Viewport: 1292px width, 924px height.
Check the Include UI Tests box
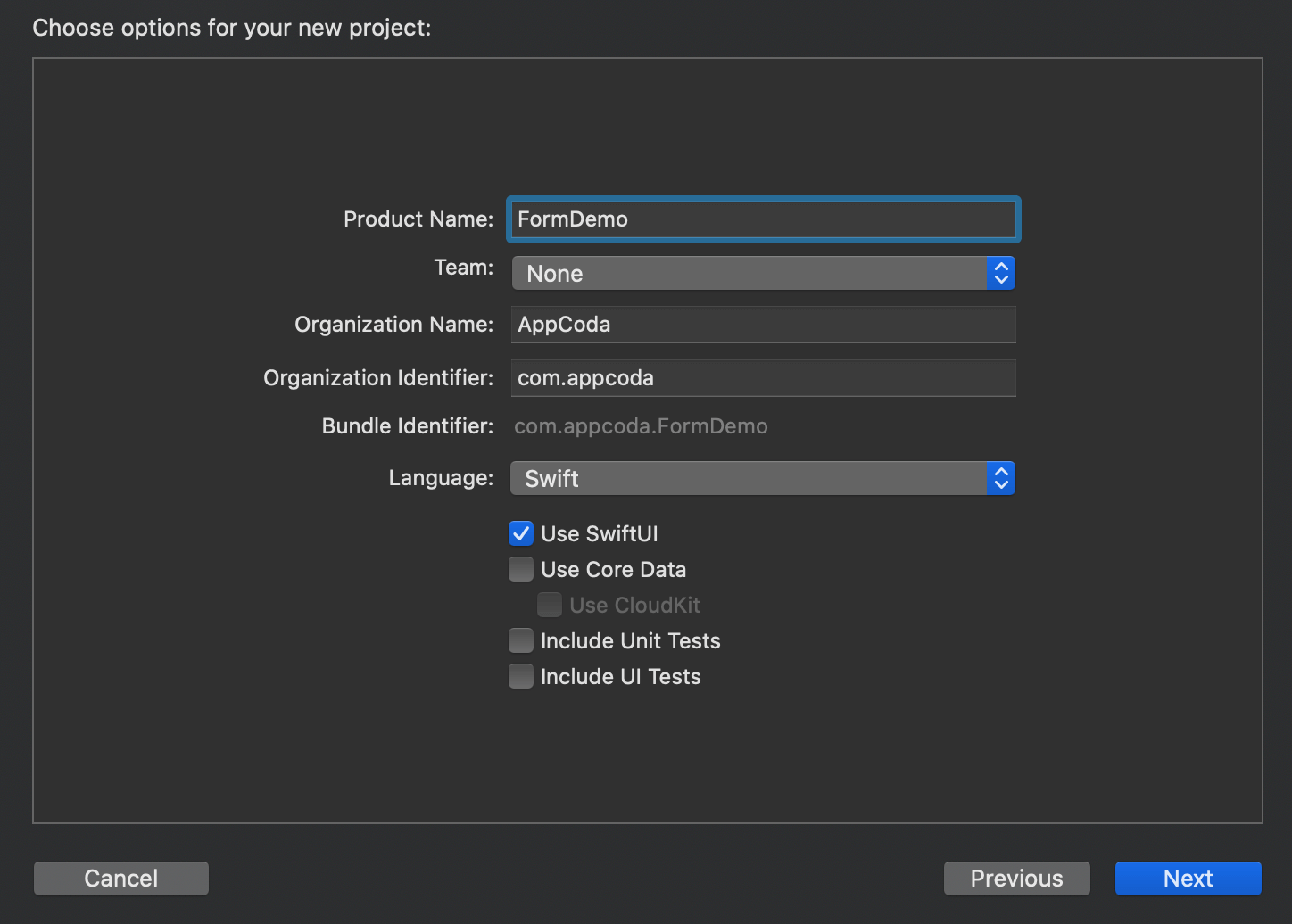point(520,676)
